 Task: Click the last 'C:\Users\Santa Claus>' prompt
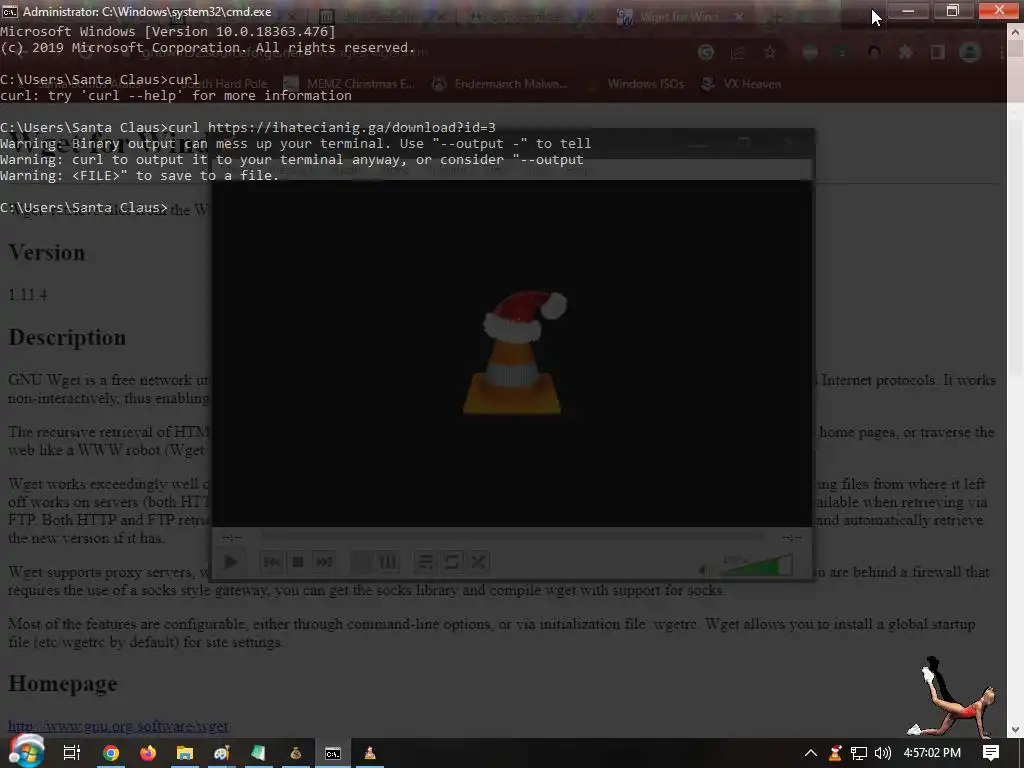point(84,208)
